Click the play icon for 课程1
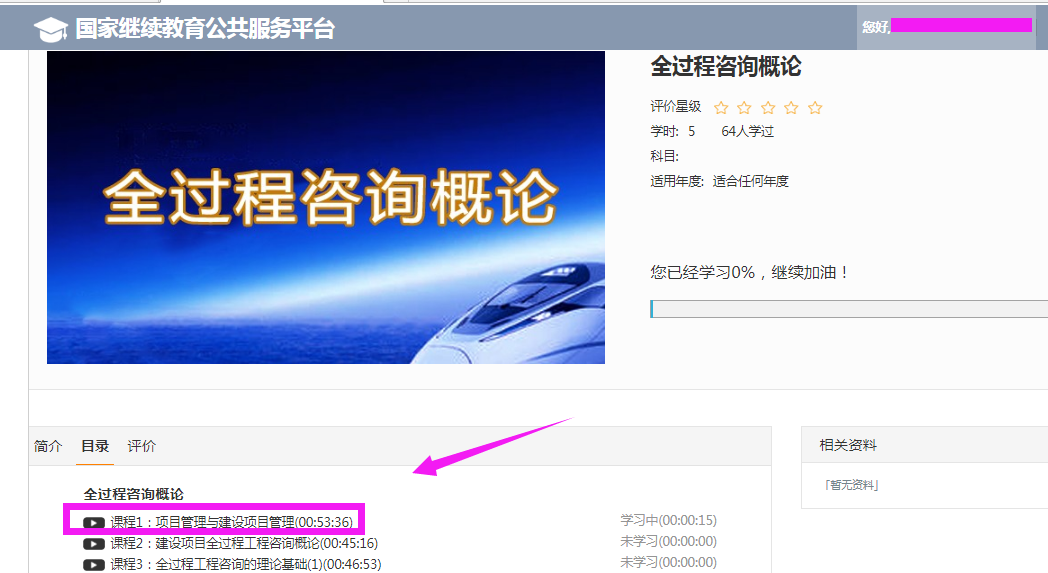The width and height of the screenshot is (1048, 573). [94, 523]
